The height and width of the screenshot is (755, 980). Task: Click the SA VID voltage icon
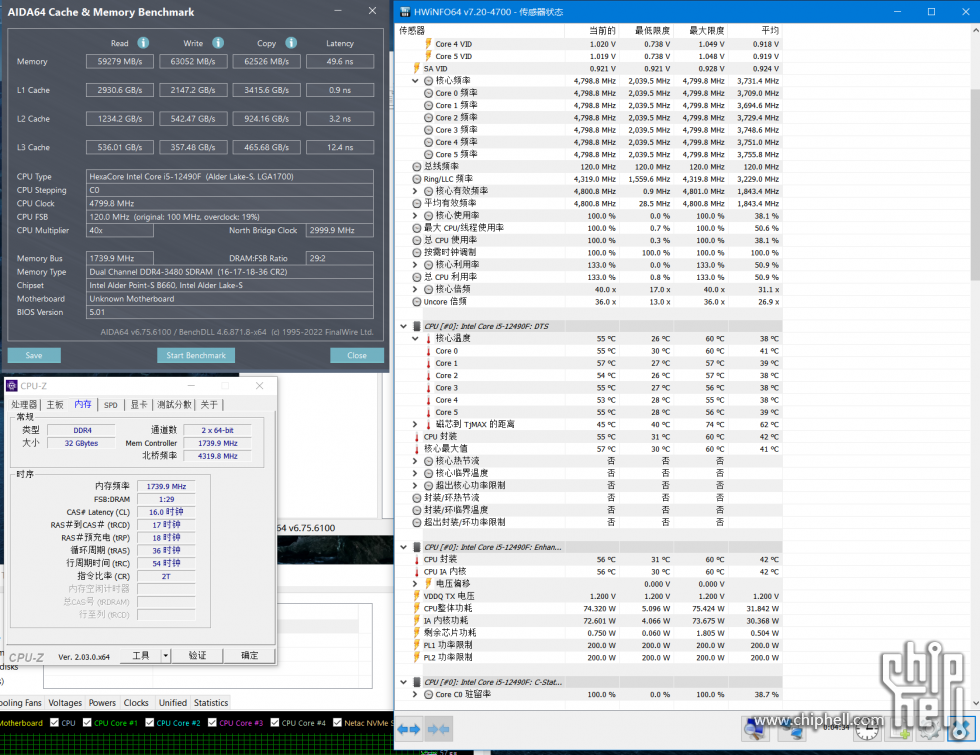417,68
